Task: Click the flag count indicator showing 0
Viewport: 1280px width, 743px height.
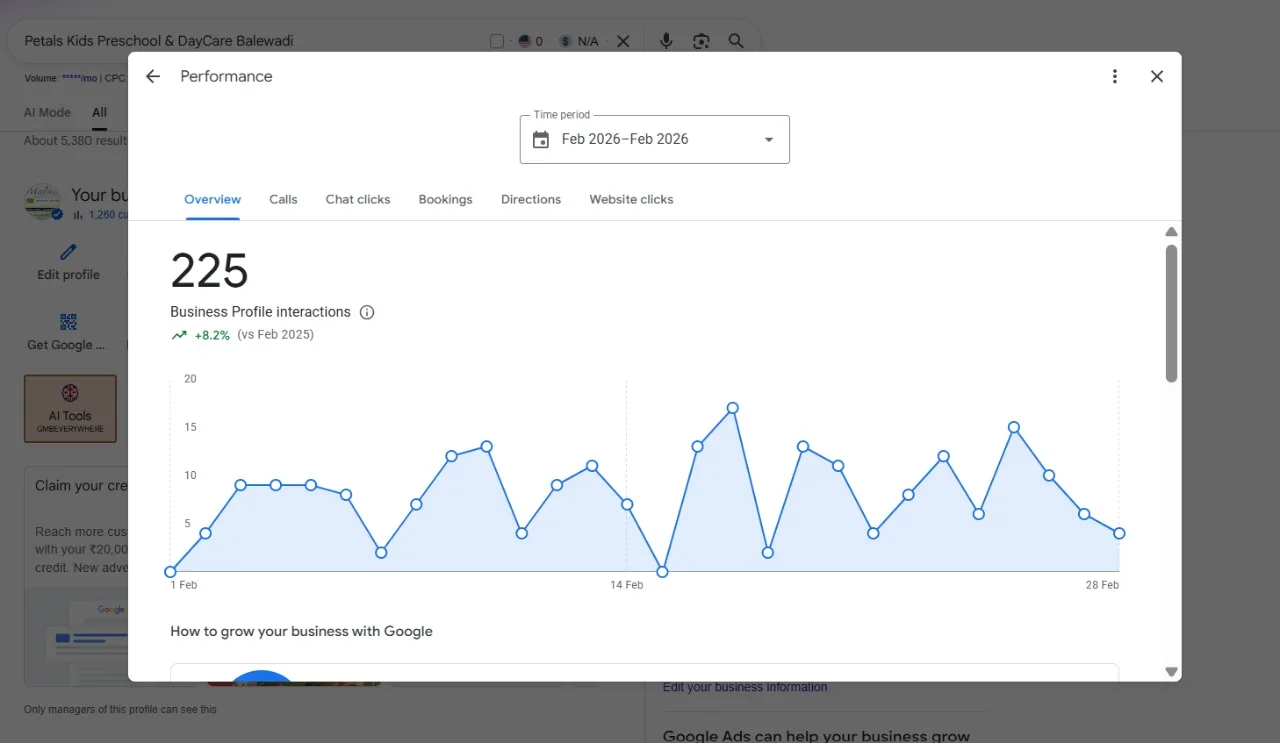Action: (x=530, y=41)
